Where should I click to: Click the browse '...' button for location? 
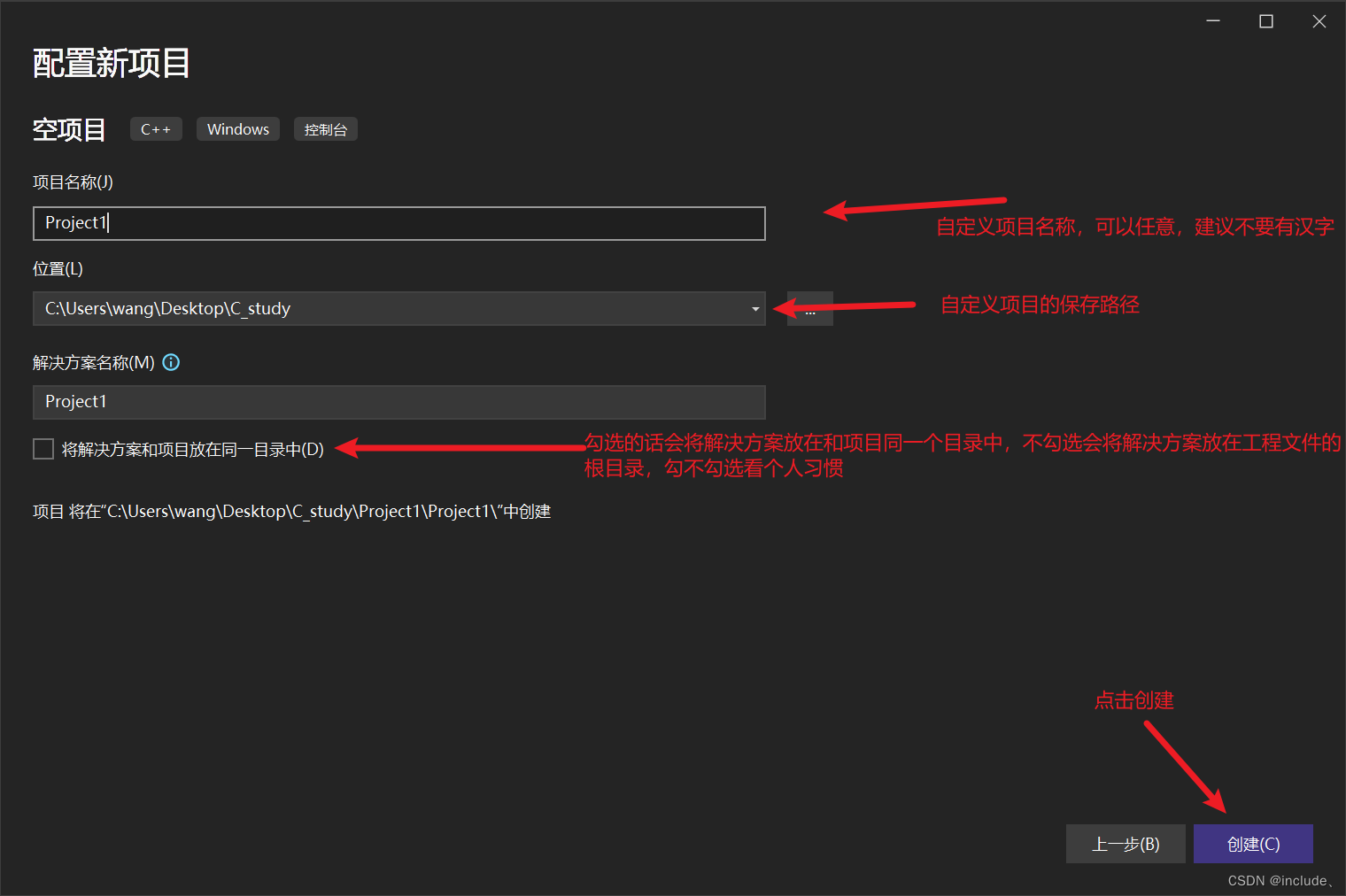point(809,309)
